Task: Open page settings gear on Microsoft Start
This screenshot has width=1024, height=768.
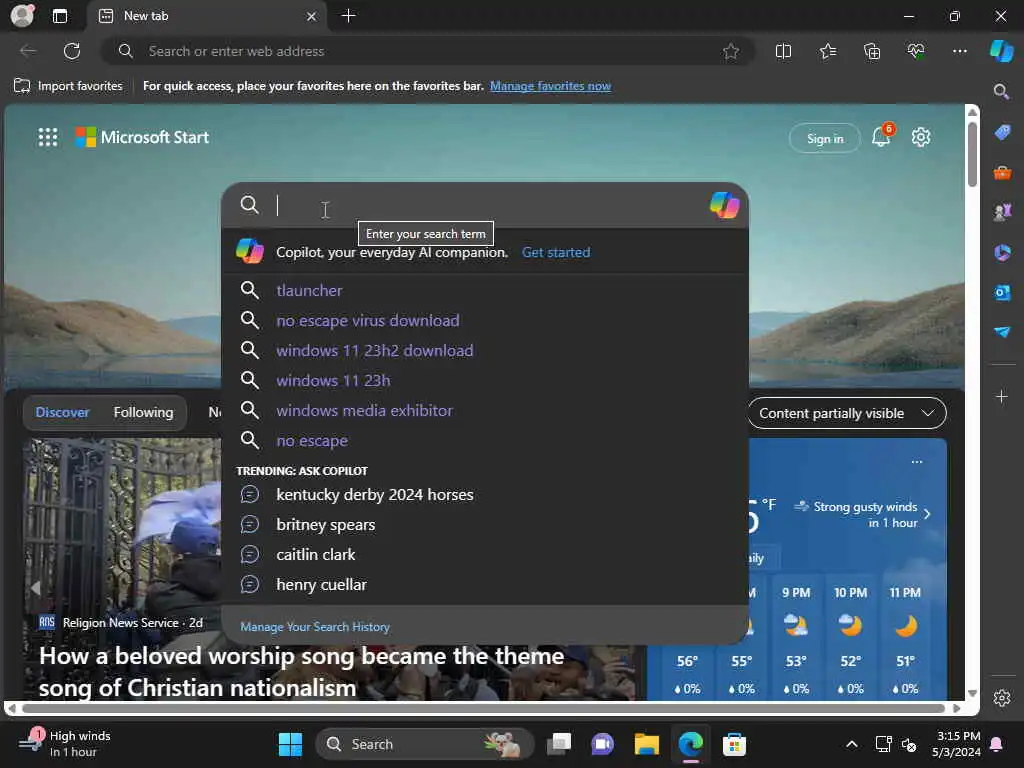Action: (x=921, y=137)
